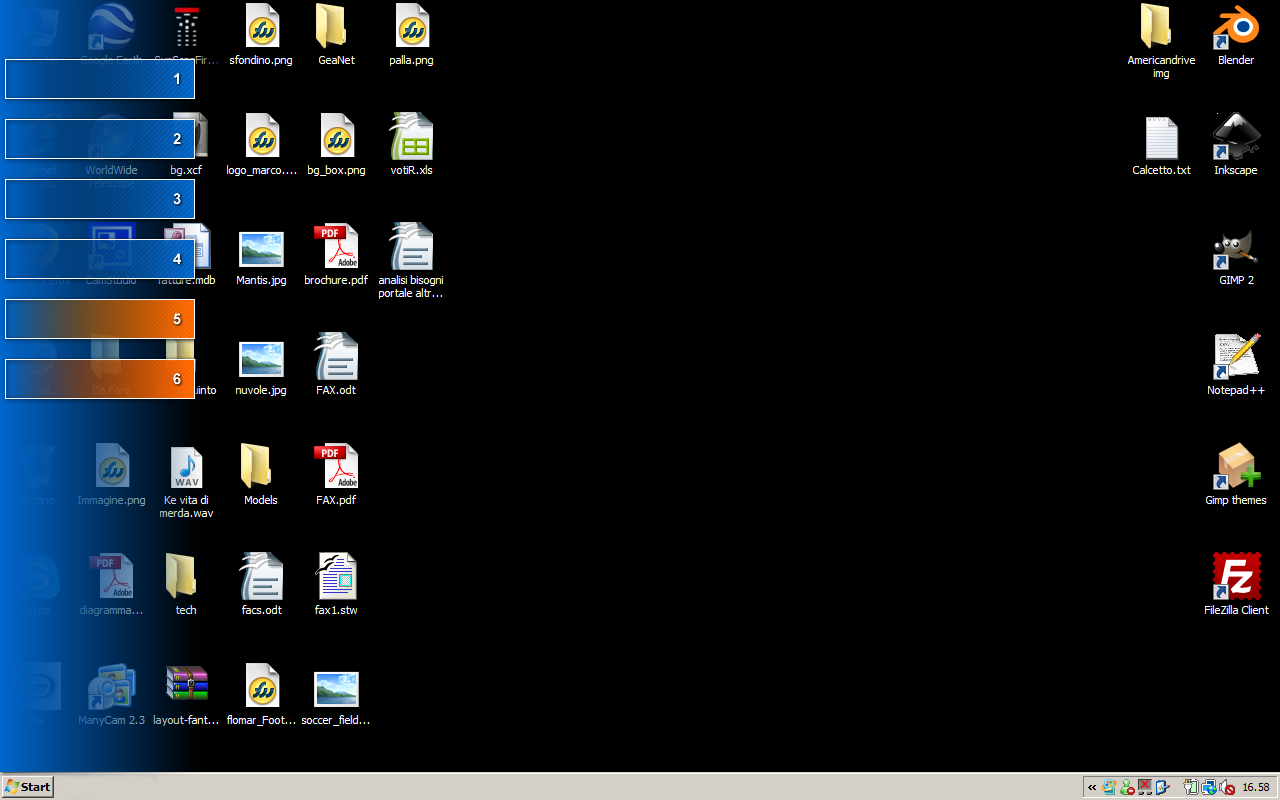Select the flomar_Foot image file
This screenshot has width=1280, height=800.
coord(261,695)
